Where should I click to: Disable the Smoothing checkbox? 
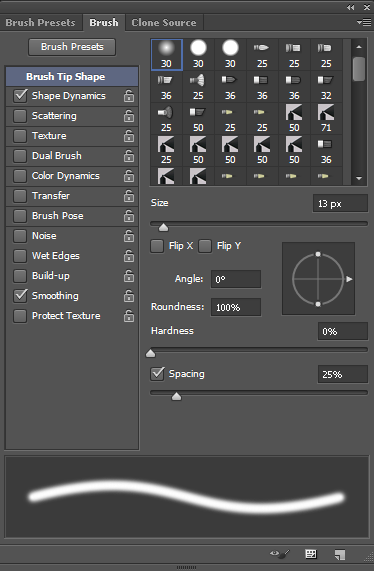(x=20, y=296)
